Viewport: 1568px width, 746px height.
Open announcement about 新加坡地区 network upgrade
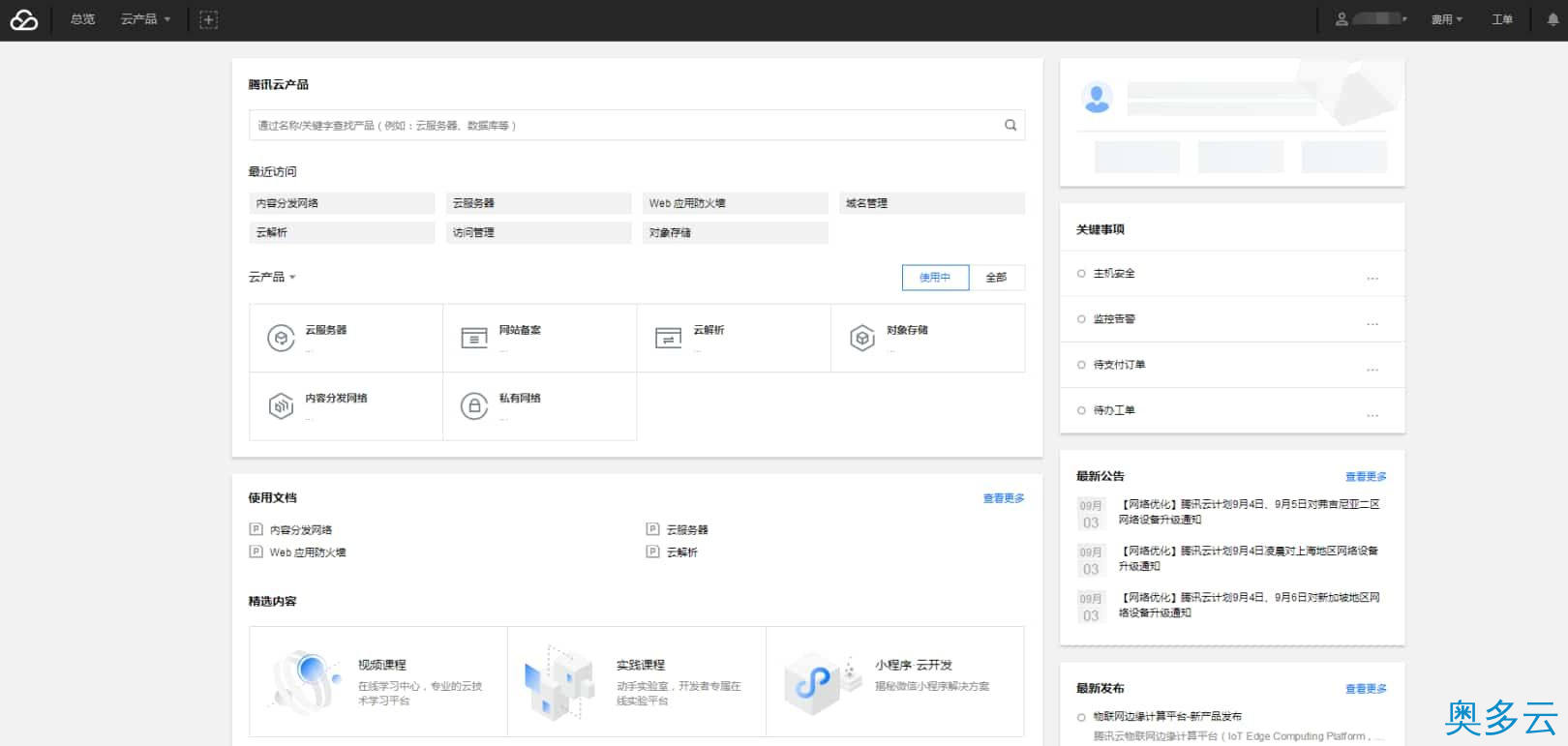1249,605
